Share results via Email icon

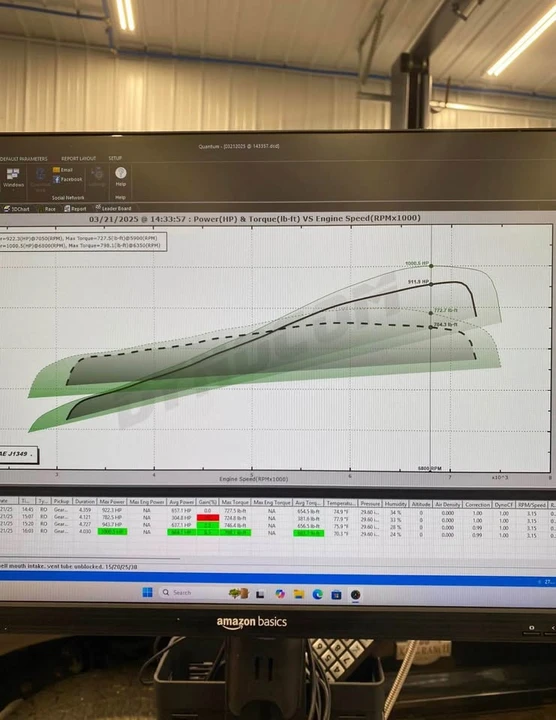tap(63, 170)
